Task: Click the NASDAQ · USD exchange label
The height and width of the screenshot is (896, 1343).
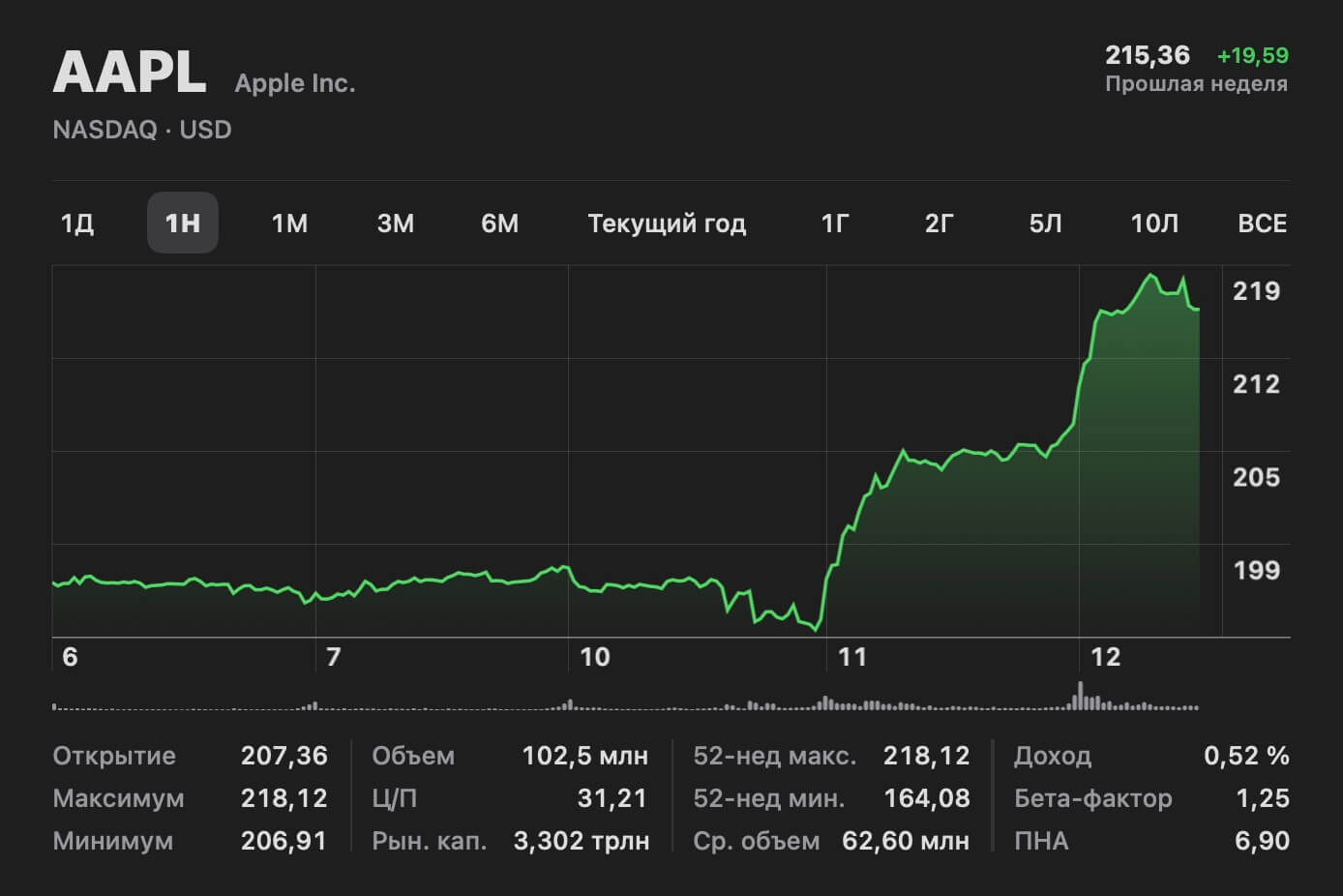Action: pyautogui.click(x=142, y=130)
